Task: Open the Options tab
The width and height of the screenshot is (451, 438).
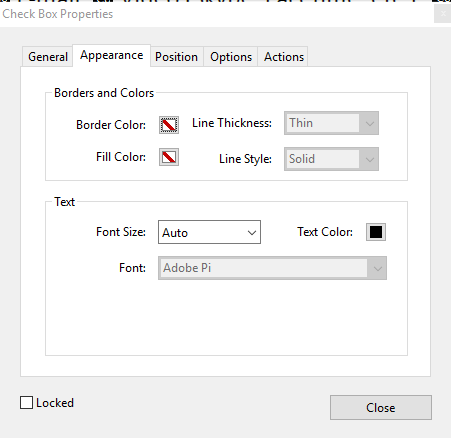Action: click(x=231, y=57)
